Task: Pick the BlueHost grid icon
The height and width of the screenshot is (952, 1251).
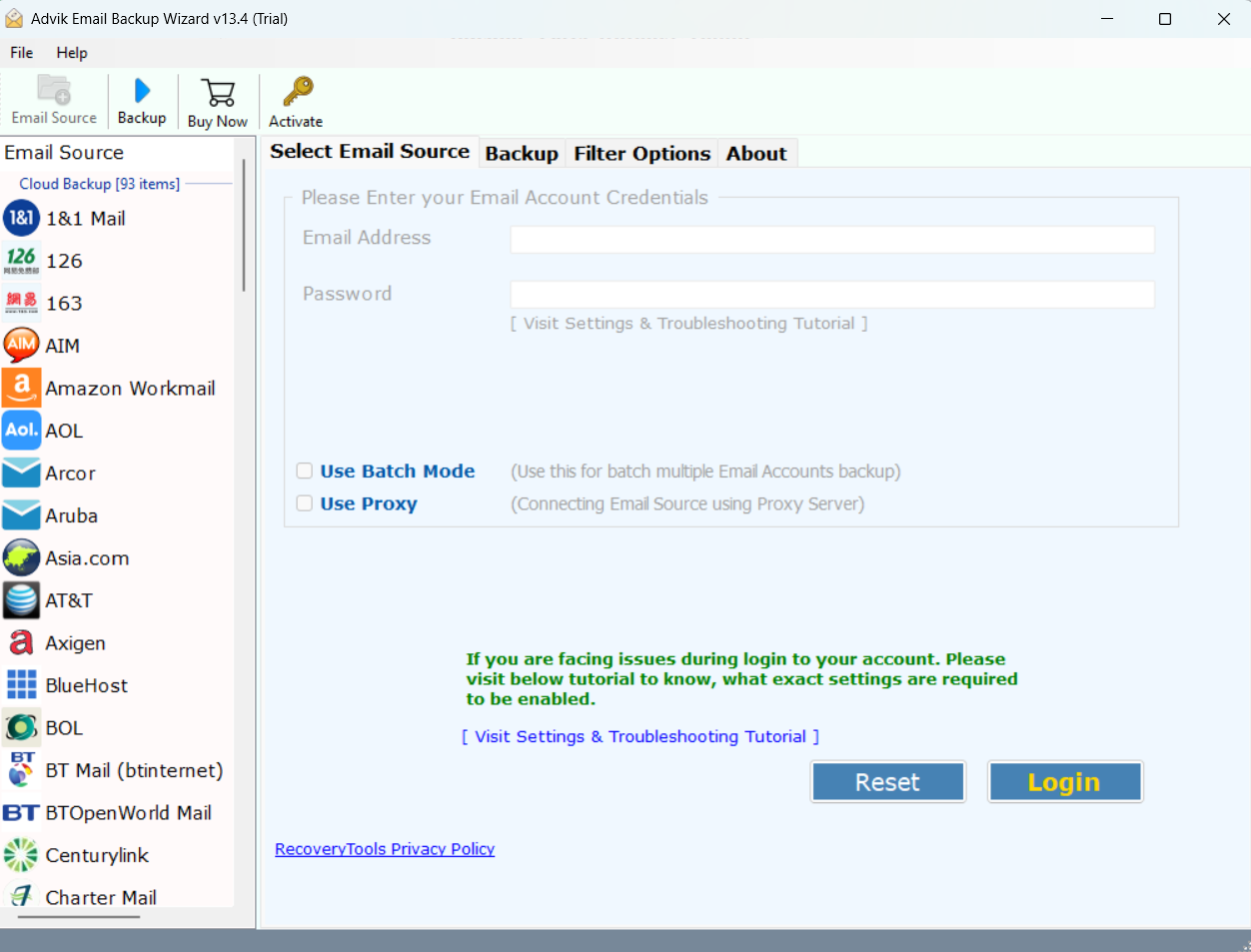Action: coord(21,684)
